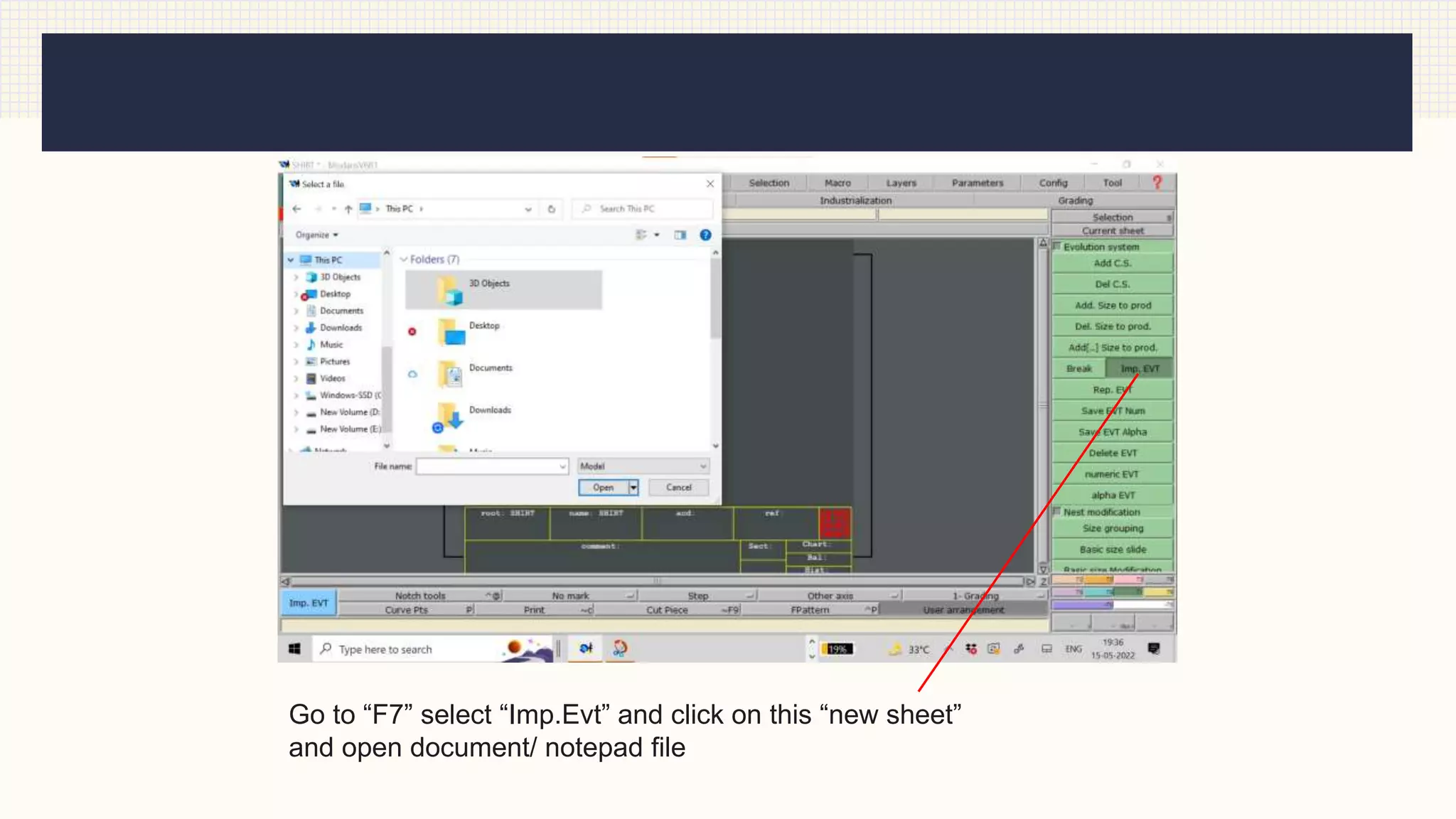The height and width of the screenshot is (819, 1456).
Task: Click the Imp. EVT button in panel
Action: click(x=1139, y=368)
